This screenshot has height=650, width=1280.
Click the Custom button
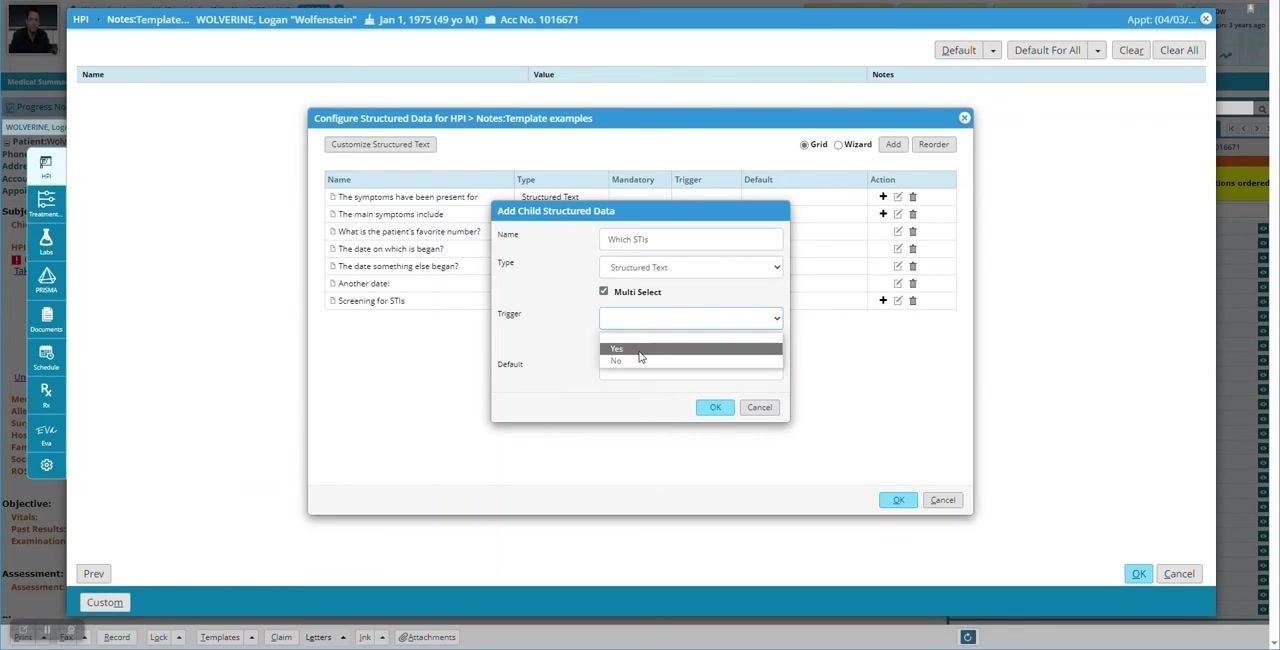(105, 602)
